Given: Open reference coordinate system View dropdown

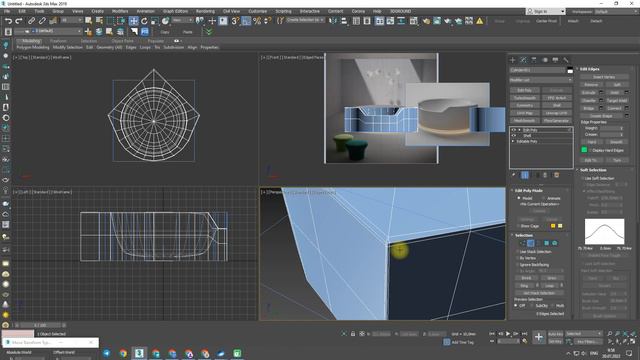Looking at the screenshot, I should pyautogui.click(x=182, y=20).
